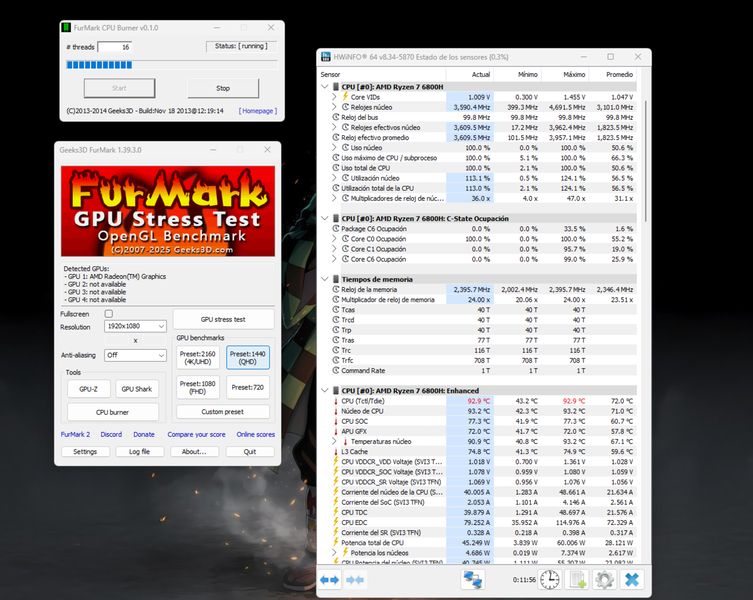Click the log file with plus icon
The width and height of the screenshot is (753, 600).
tap(577, 579)
